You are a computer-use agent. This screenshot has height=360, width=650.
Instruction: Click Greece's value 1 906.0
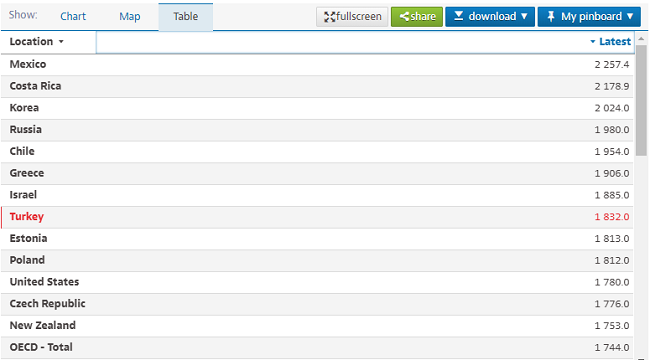(611, 173)
